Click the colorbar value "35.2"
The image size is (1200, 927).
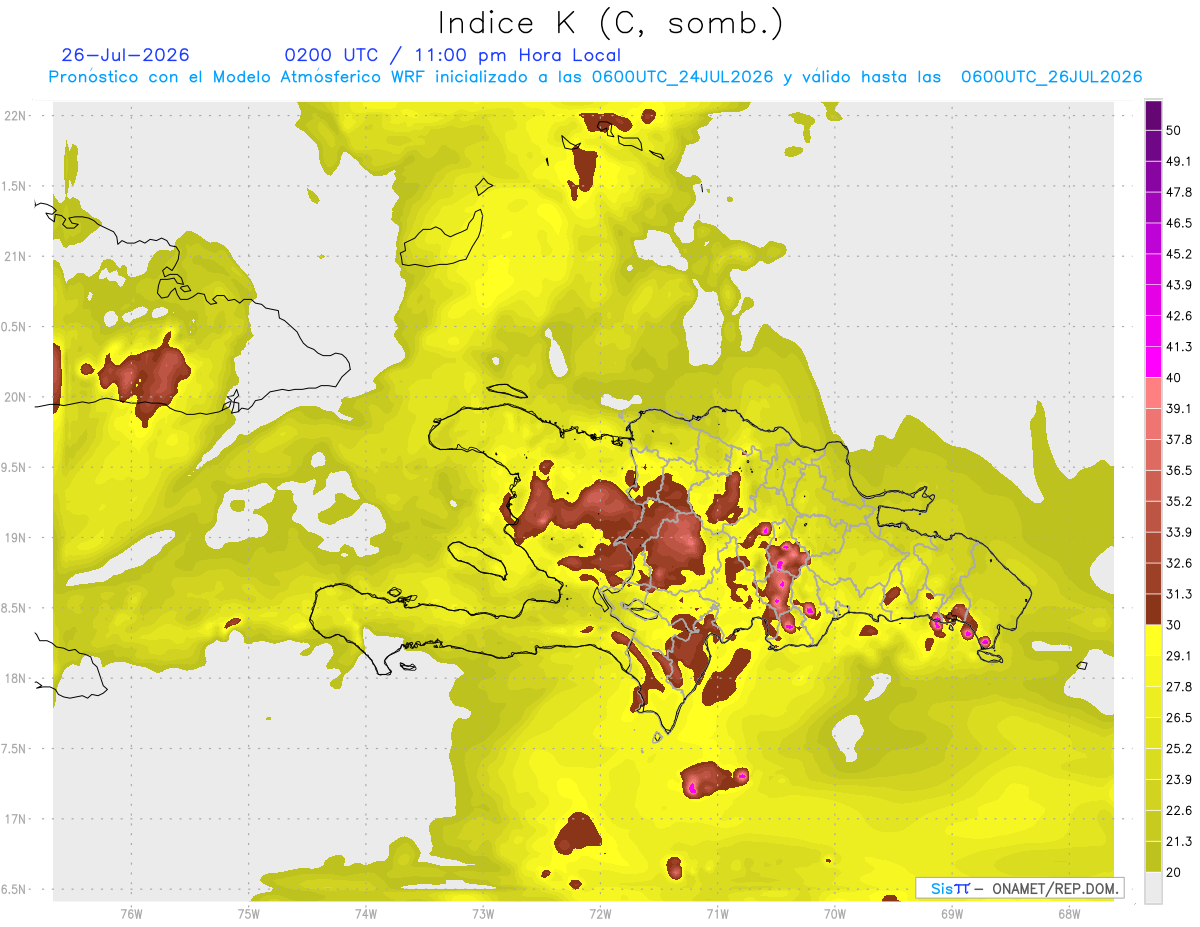pyautogui.click(x=1179, y=501)
